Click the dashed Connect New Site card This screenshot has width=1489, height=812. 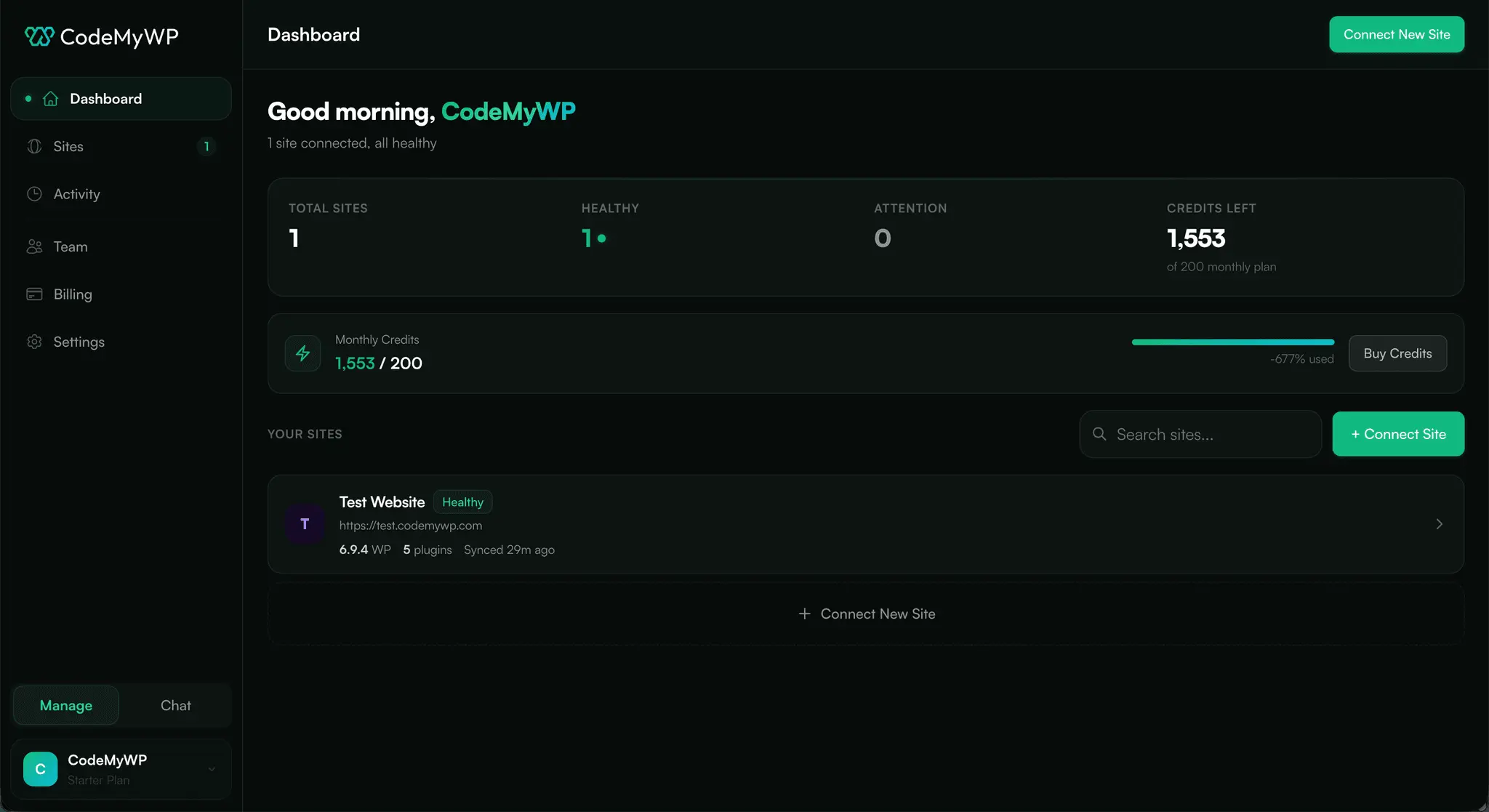tap(866, 614)
